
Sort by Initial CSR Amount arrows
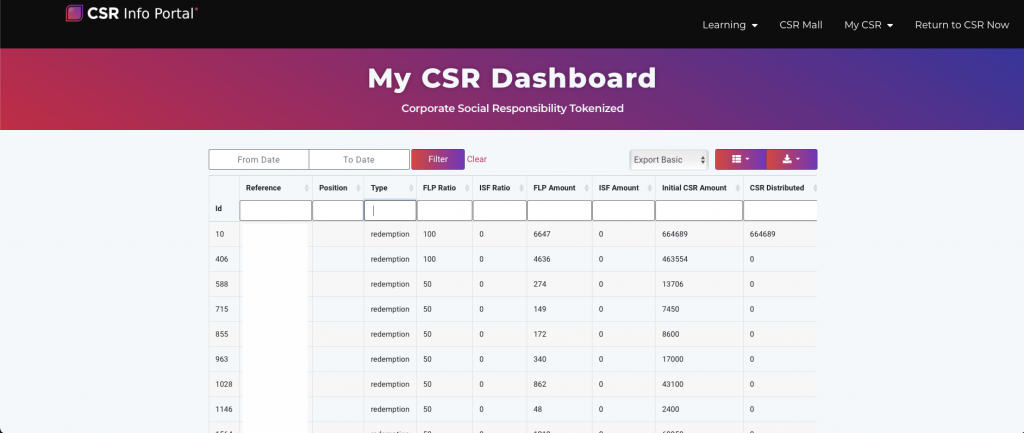pos(738,188)
